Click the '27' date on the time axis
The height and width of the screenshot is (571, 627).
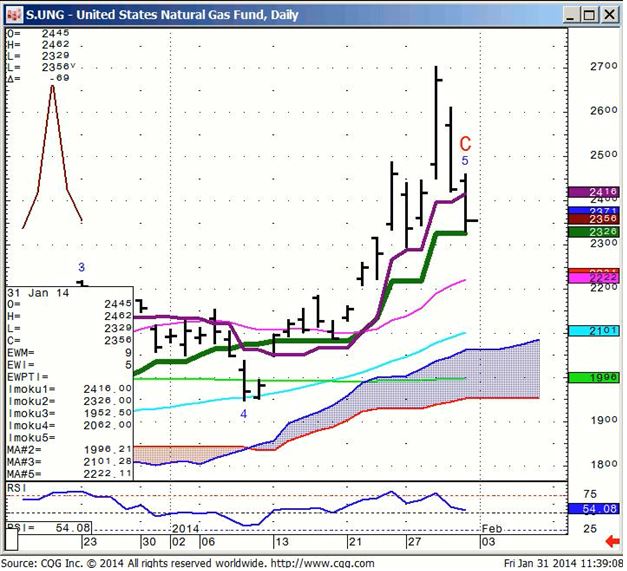(414, 542)
